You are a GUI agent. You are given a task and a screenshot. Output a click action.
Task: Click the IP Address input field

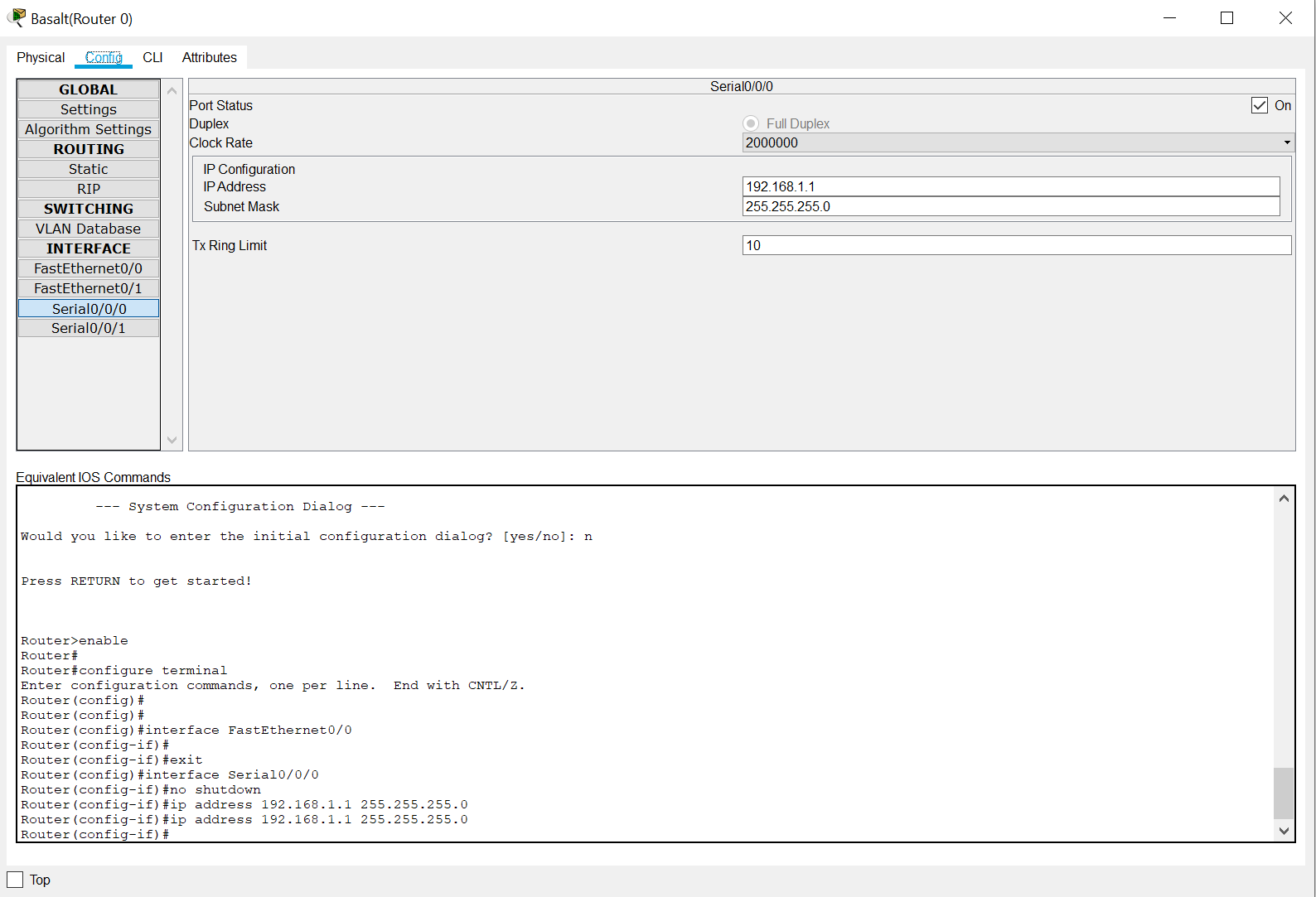(1010, 186)
